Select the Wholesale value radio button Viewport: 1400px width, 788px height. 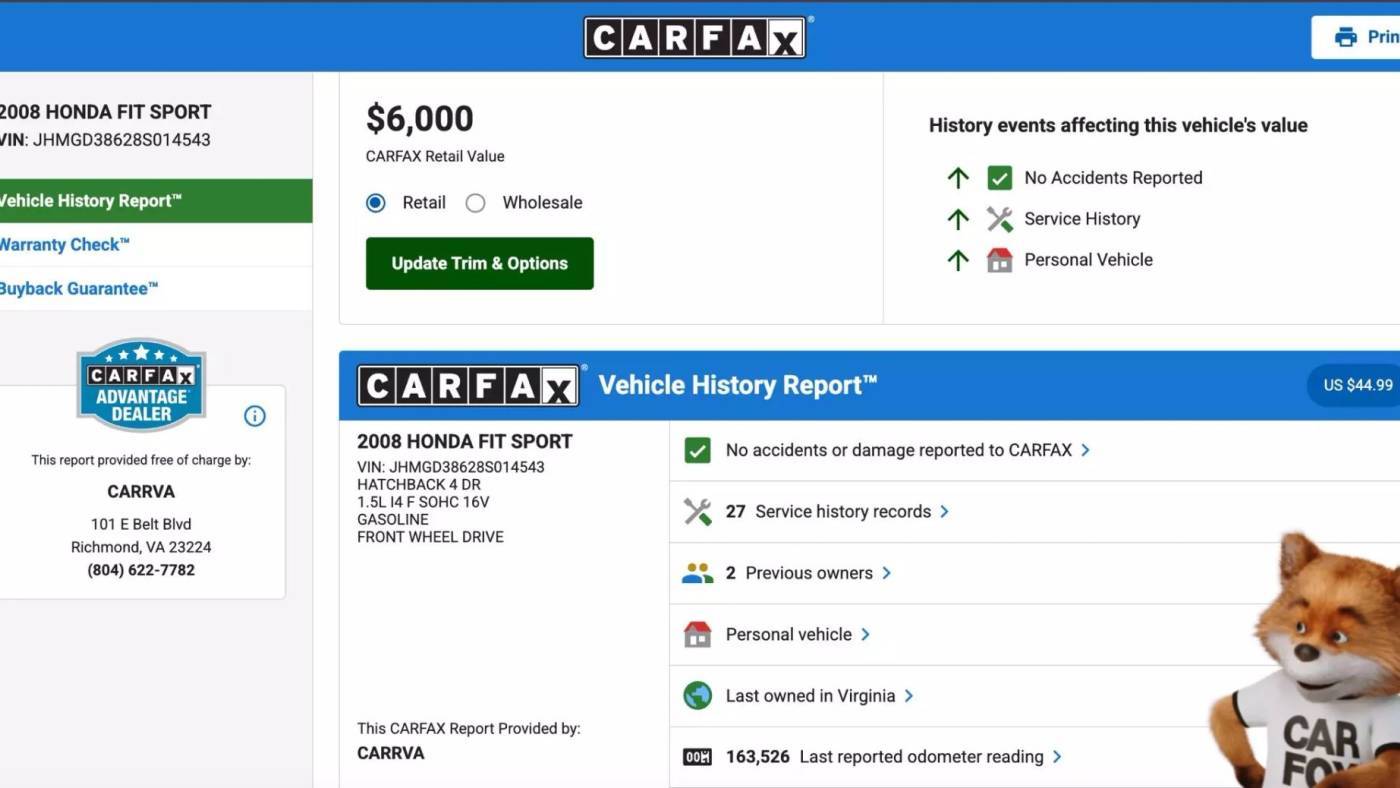[x=476, y=203]
